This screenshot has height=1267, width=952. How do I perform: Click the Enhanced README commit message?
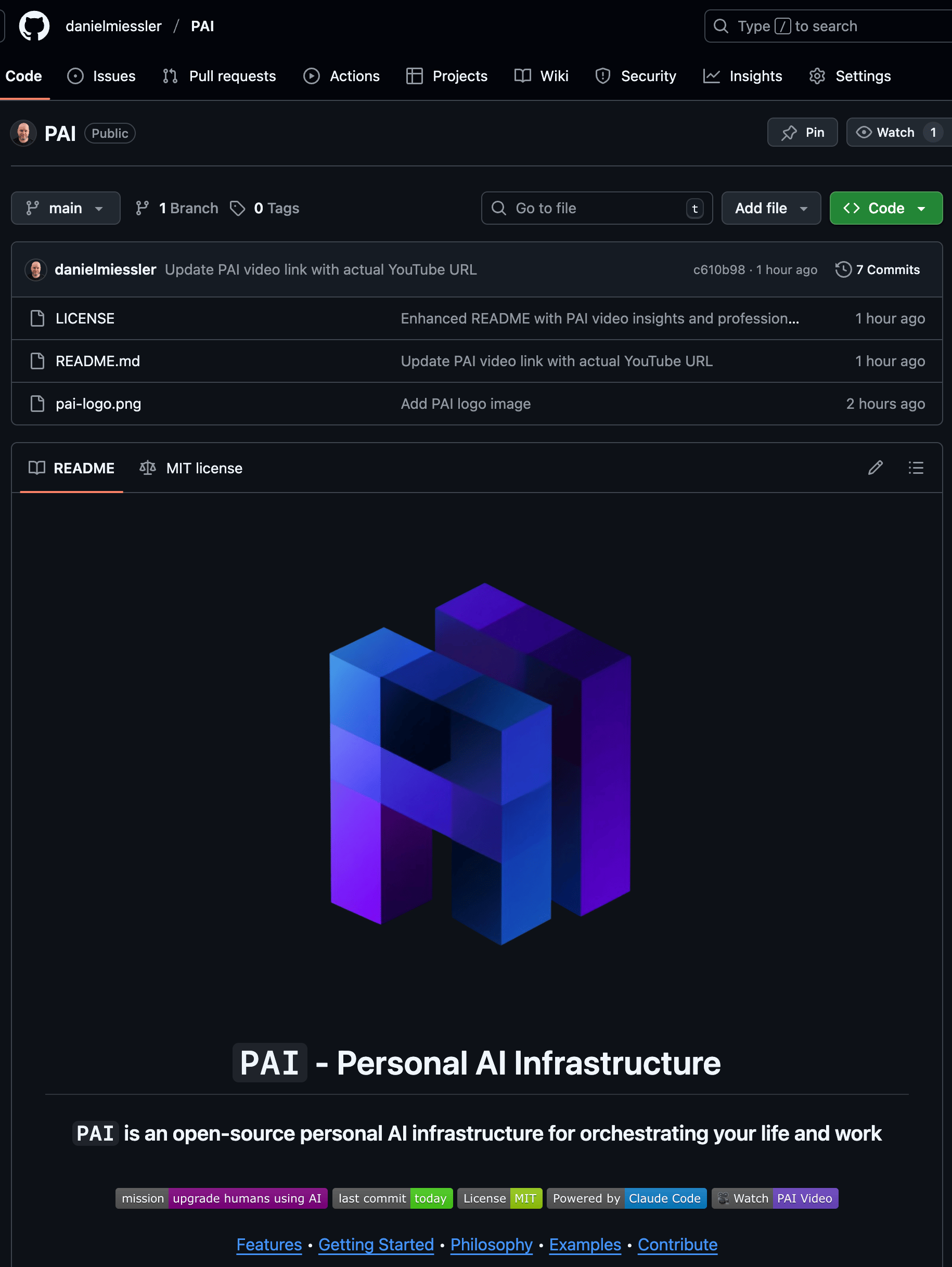tap(600, 318)
